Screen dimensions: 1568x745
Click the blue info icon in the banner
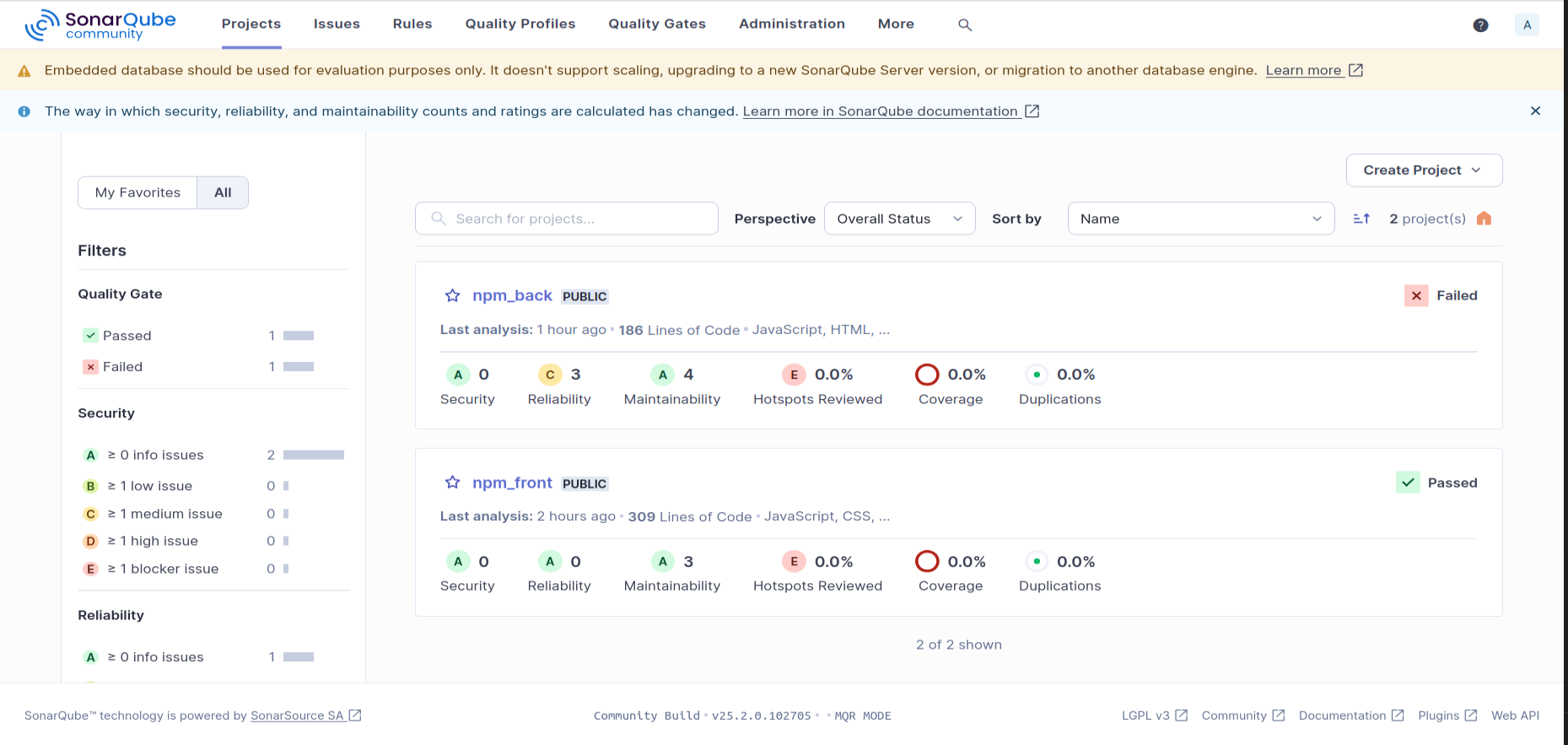[24, 111]
